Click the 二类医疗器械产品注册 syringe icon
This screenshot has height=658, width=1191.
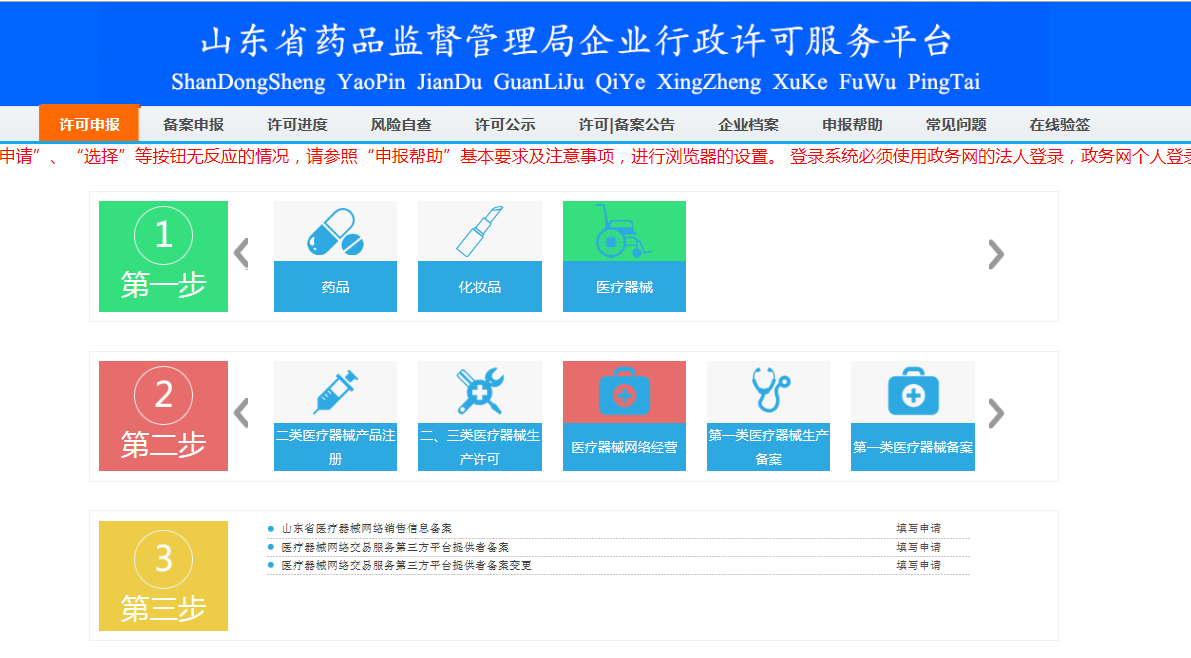coord(335,390)
